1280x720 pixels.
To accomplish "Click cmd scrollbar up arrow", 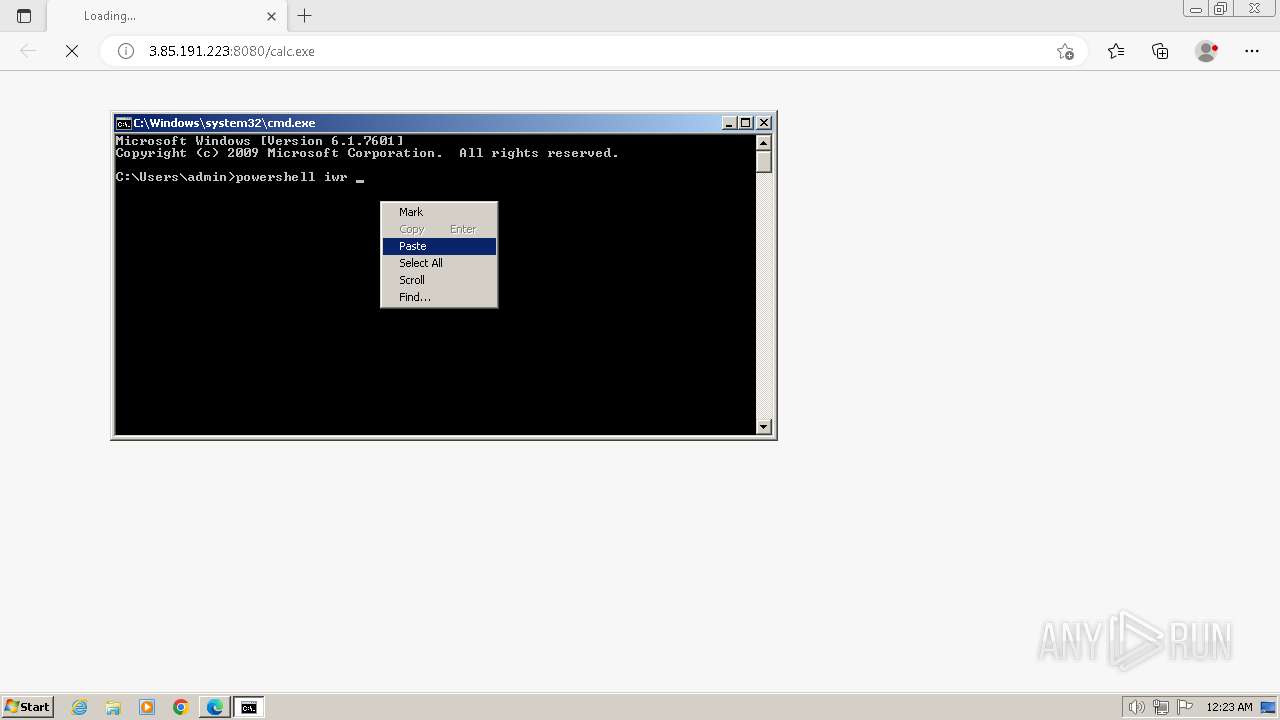I will (x=764, y=142).
